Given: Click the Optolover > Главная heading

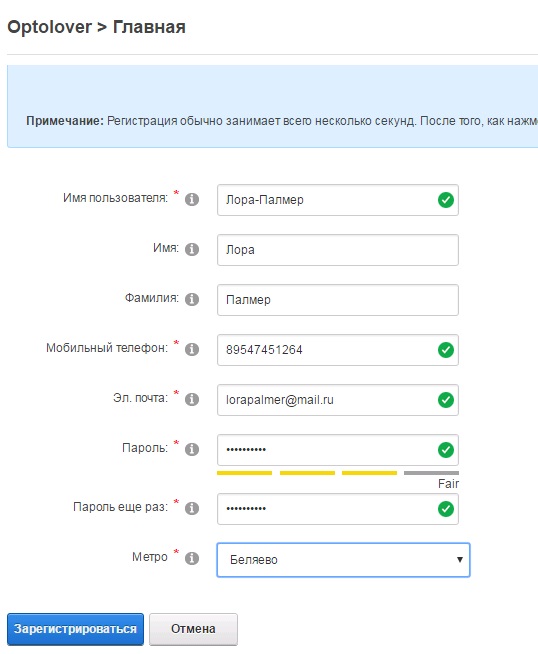Looking at the screenshot, I should point(96,27).
